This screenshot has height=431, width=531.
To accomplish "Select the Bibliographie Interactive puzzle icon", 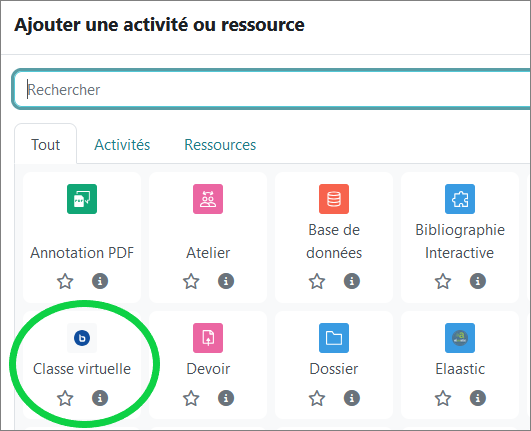I will (460, 199).
